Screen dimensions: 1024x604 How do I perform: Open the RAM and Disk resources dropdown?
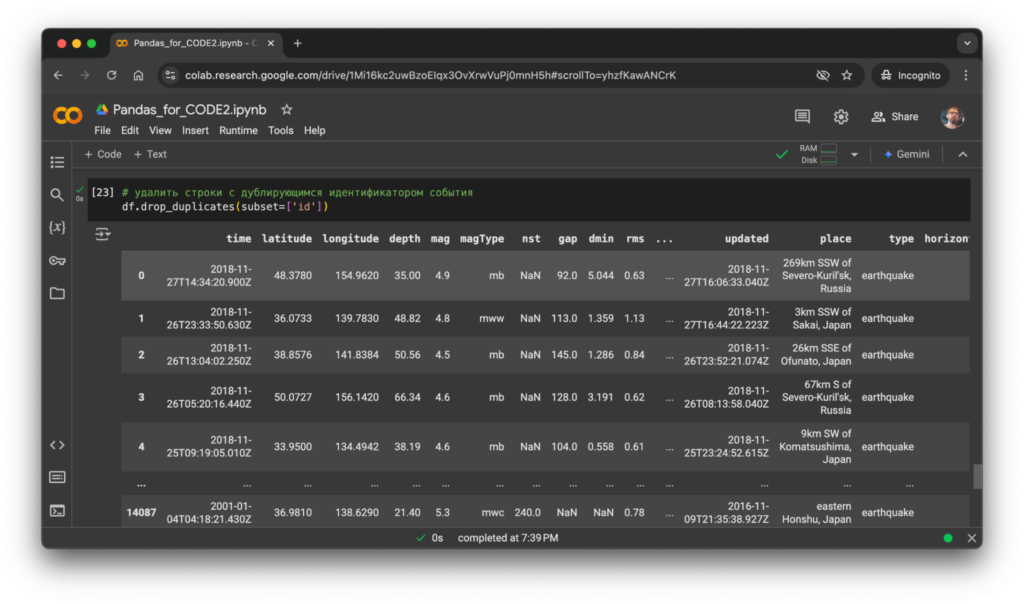point(853,154)
